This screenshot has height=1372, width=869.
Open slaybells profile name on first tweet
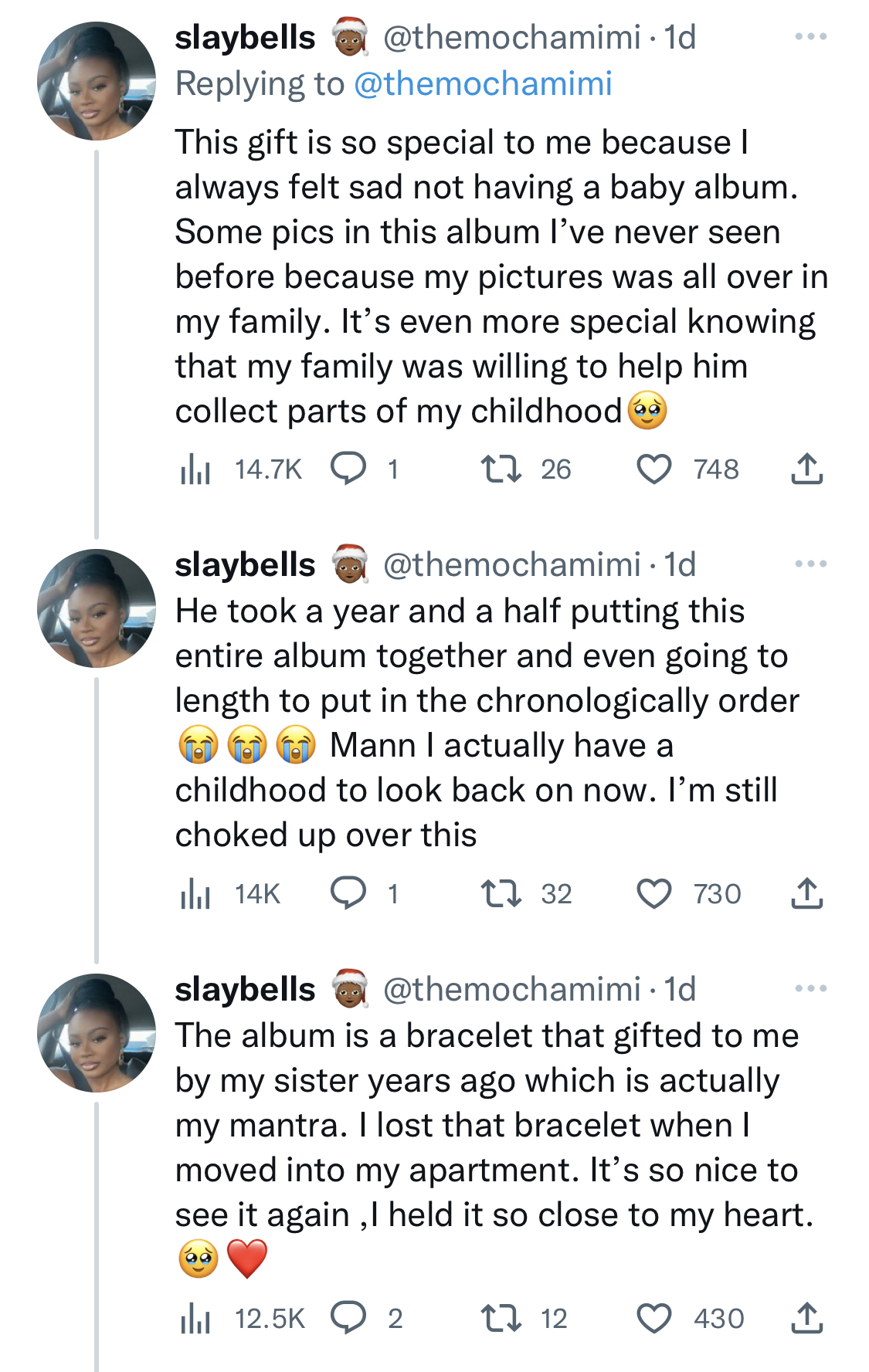(x=245, y=38)
